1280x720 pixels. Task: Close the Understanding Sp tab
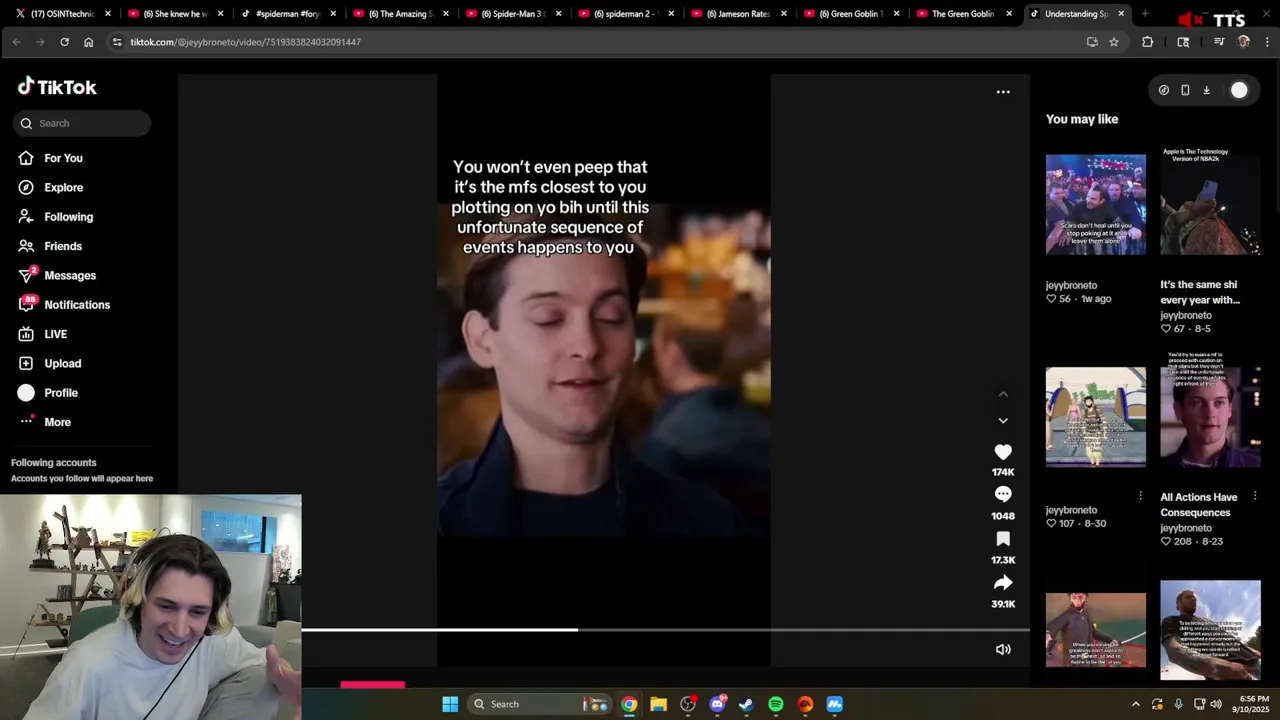coord(1121,14)
